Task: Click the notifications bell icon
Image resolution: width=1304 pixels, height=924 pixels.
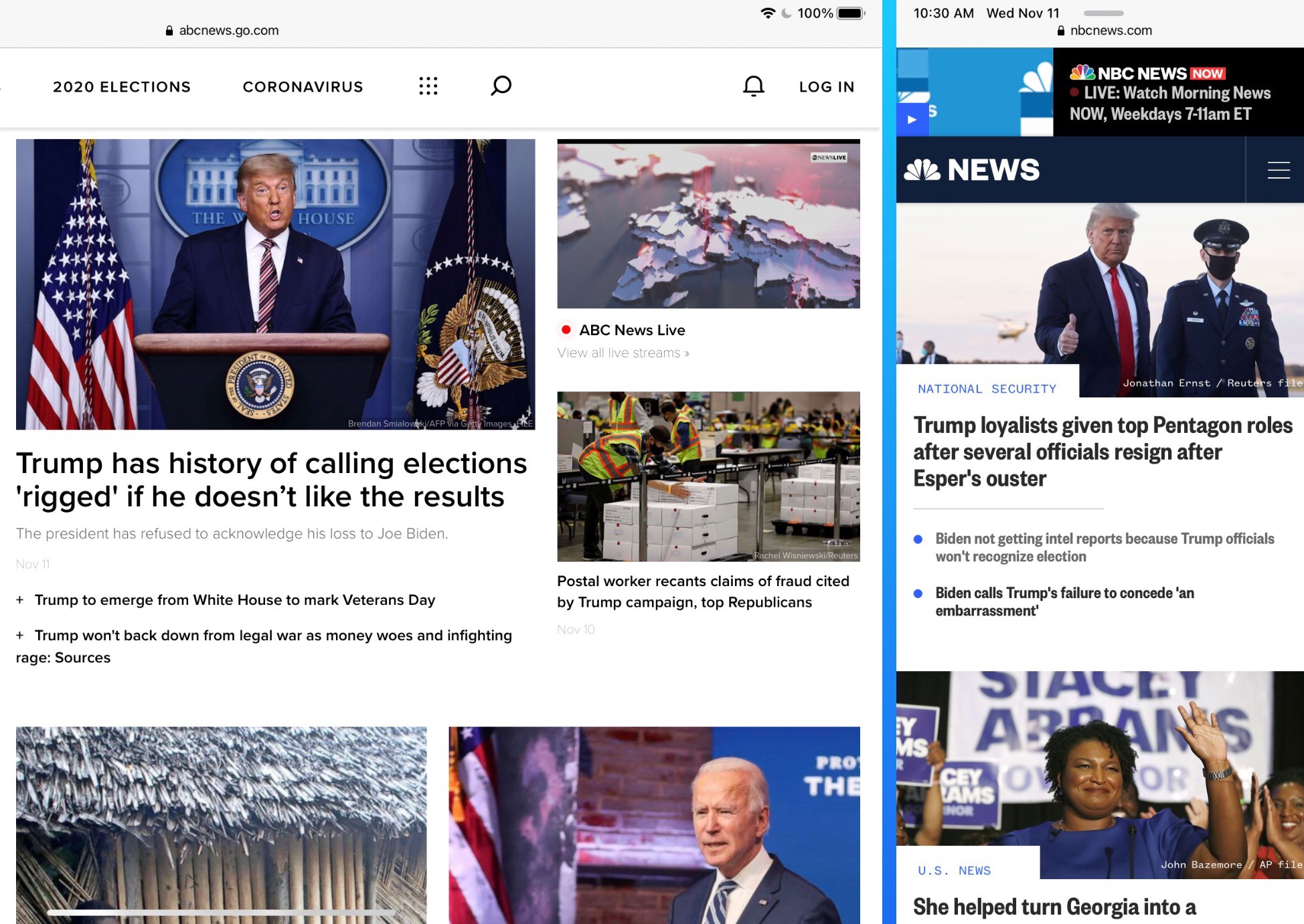Action: [x=753, y=86]
